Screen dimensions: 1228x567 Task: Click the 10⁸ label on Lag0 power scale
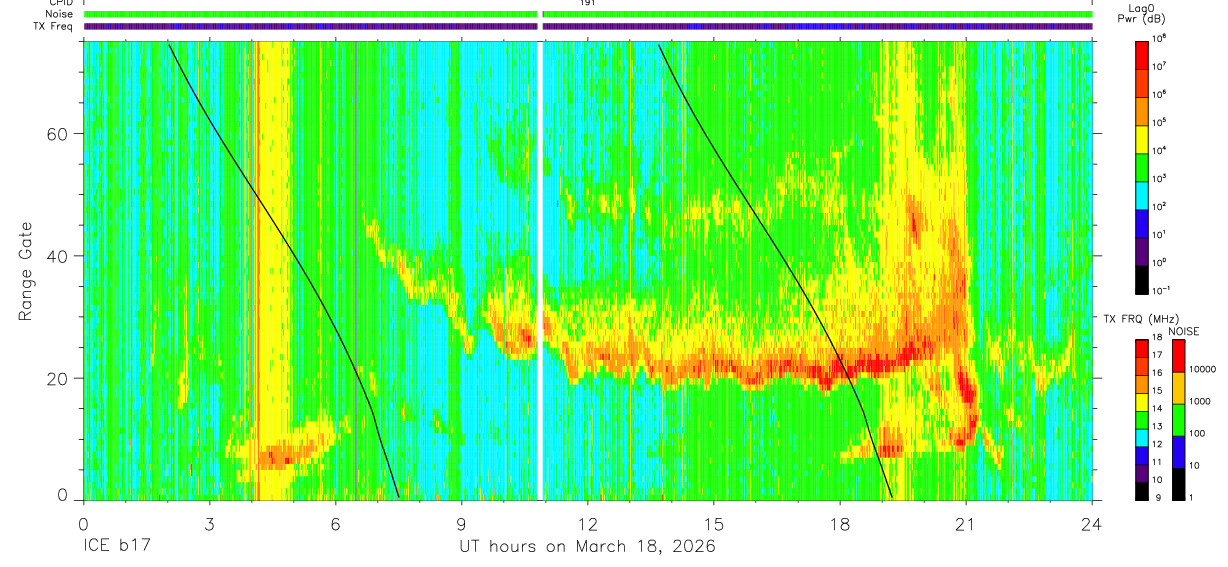point(1160,38)
